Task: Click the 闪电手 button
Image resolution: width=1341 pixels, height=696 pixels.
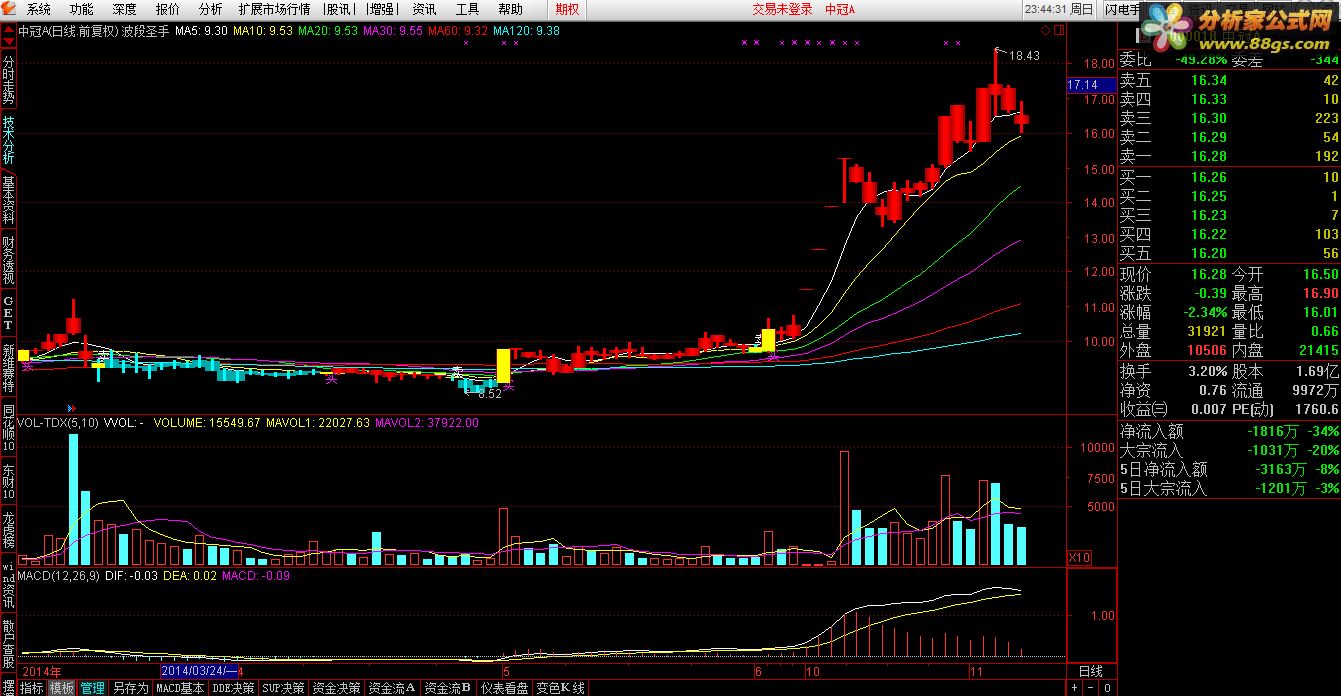Action: (1121, 9)
